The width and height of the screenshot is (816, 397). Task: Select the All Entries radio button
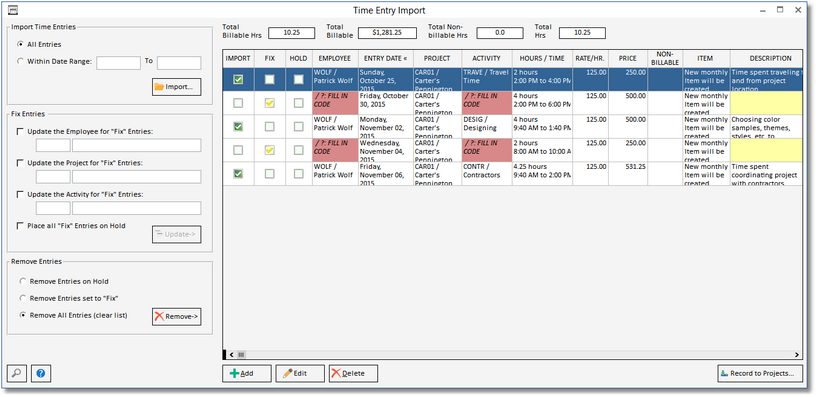pos(20,44)
